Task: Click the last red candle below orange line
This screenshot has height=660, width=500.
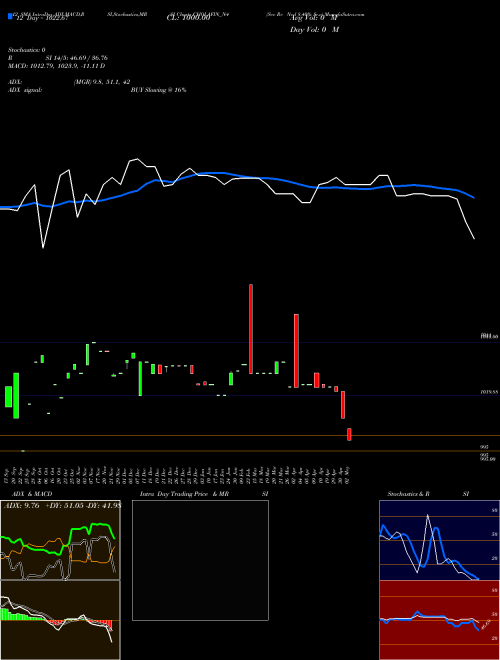Action: (x=349, y=434)
